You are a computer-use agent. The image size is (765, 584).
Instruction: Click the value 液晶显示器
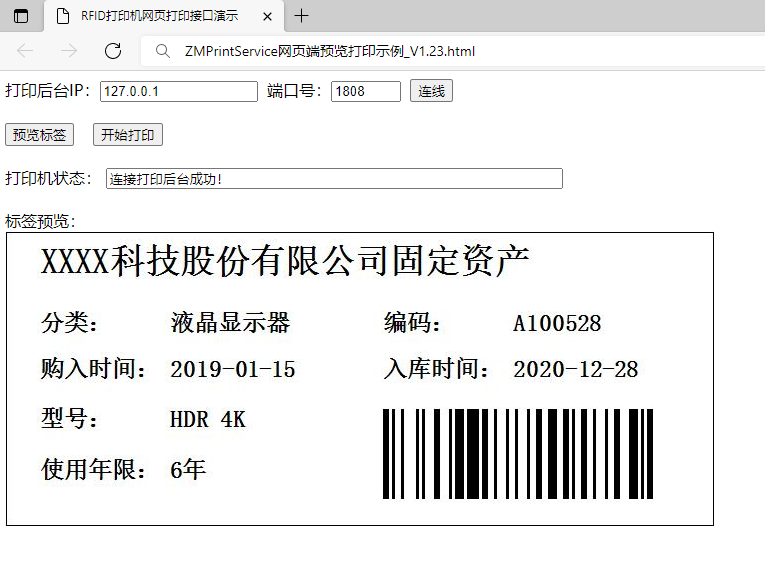[x=230, y=322]
